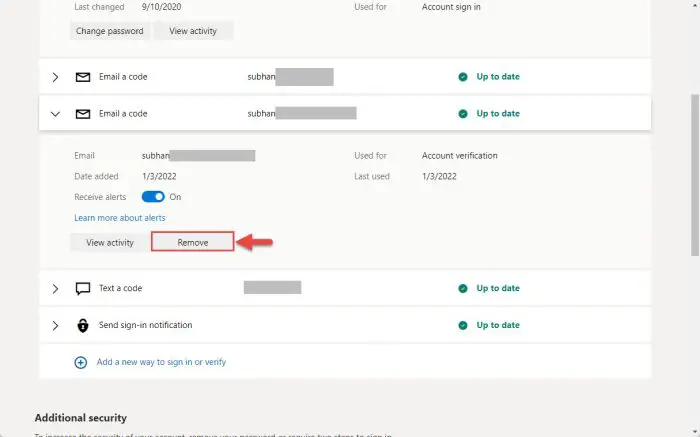Image resolution: width=700 pixels, height=437 pixels.
Task: Click the Date added value 1/3/2022
Action: [x=159, y=176]
